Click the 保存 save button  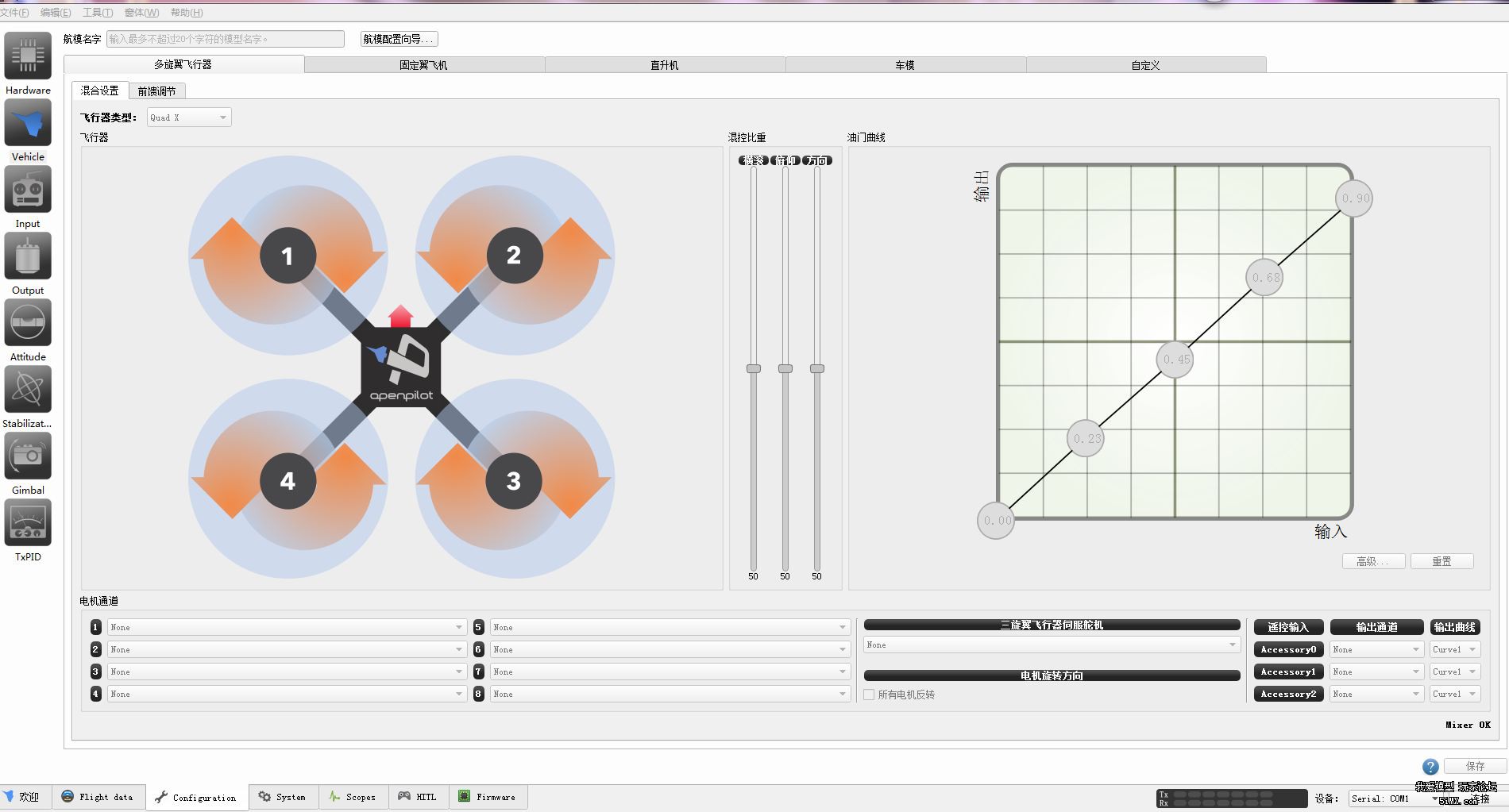pyautogui.click(x=1475, y=766)
